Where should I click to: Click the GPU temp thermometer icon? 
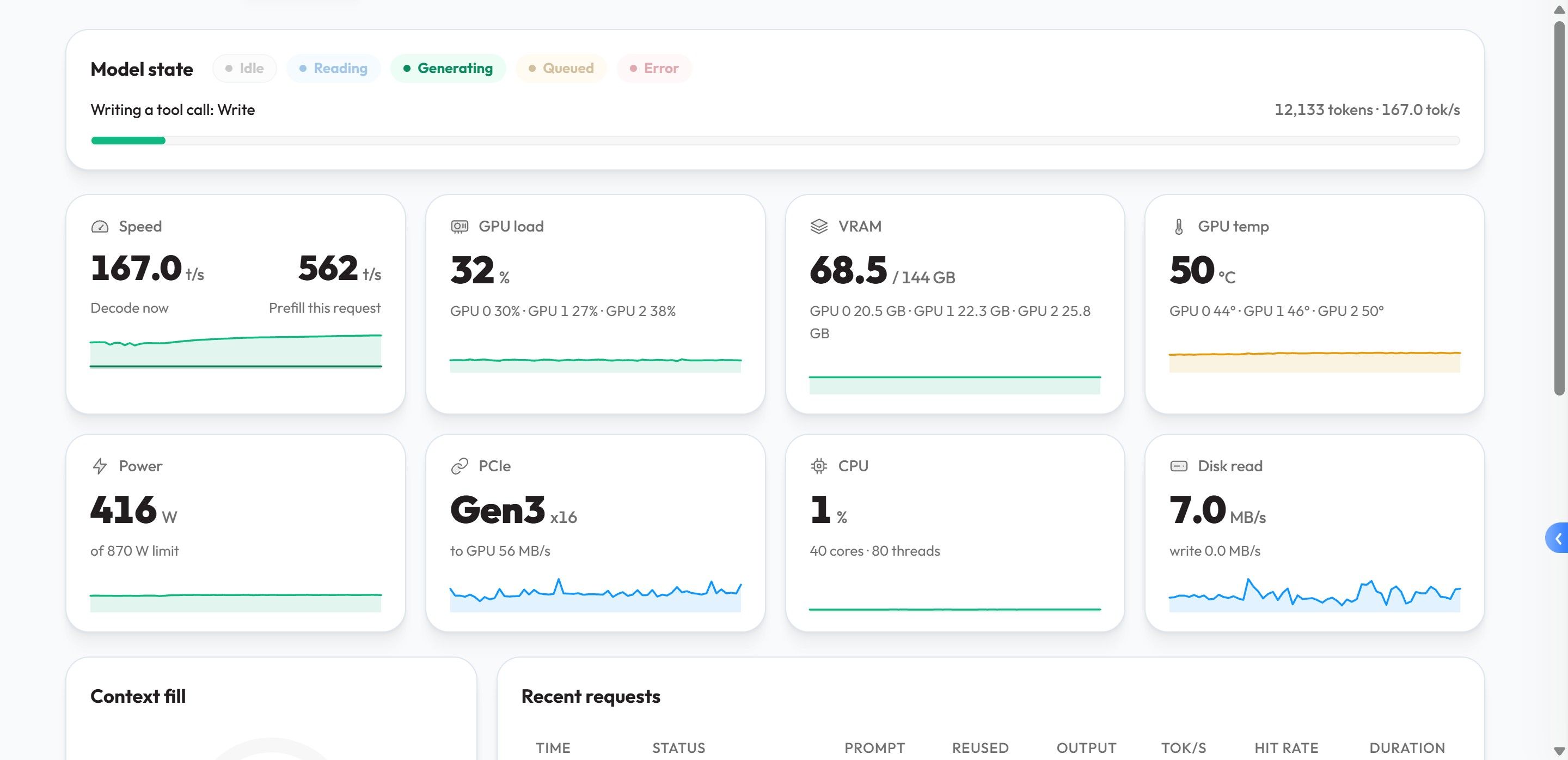point(1178,227)
